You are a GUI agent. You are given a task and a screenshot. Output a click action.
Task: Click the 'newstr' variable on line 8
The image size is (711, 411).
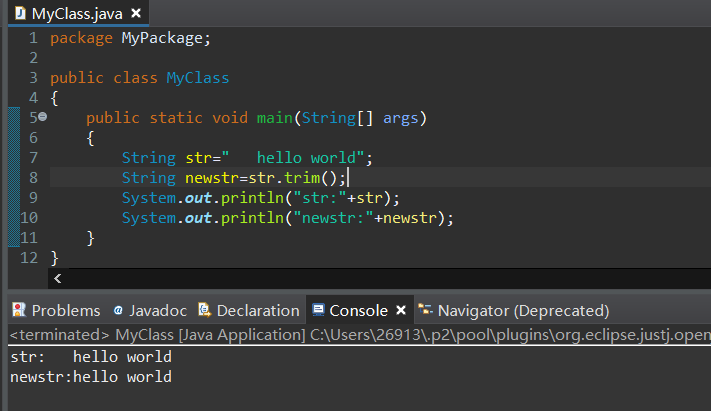click(212, 178)
